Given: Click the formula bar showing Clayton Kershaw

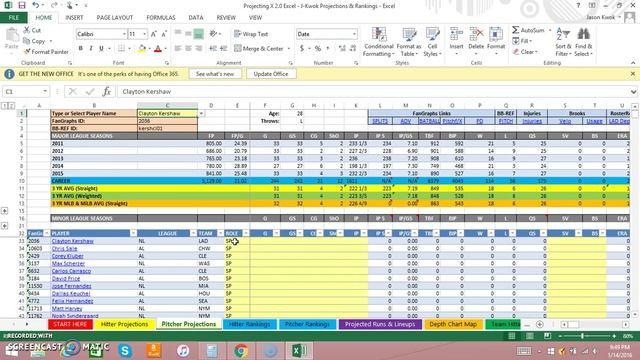Looking at the screenshot, I should [x=373, y=91].
